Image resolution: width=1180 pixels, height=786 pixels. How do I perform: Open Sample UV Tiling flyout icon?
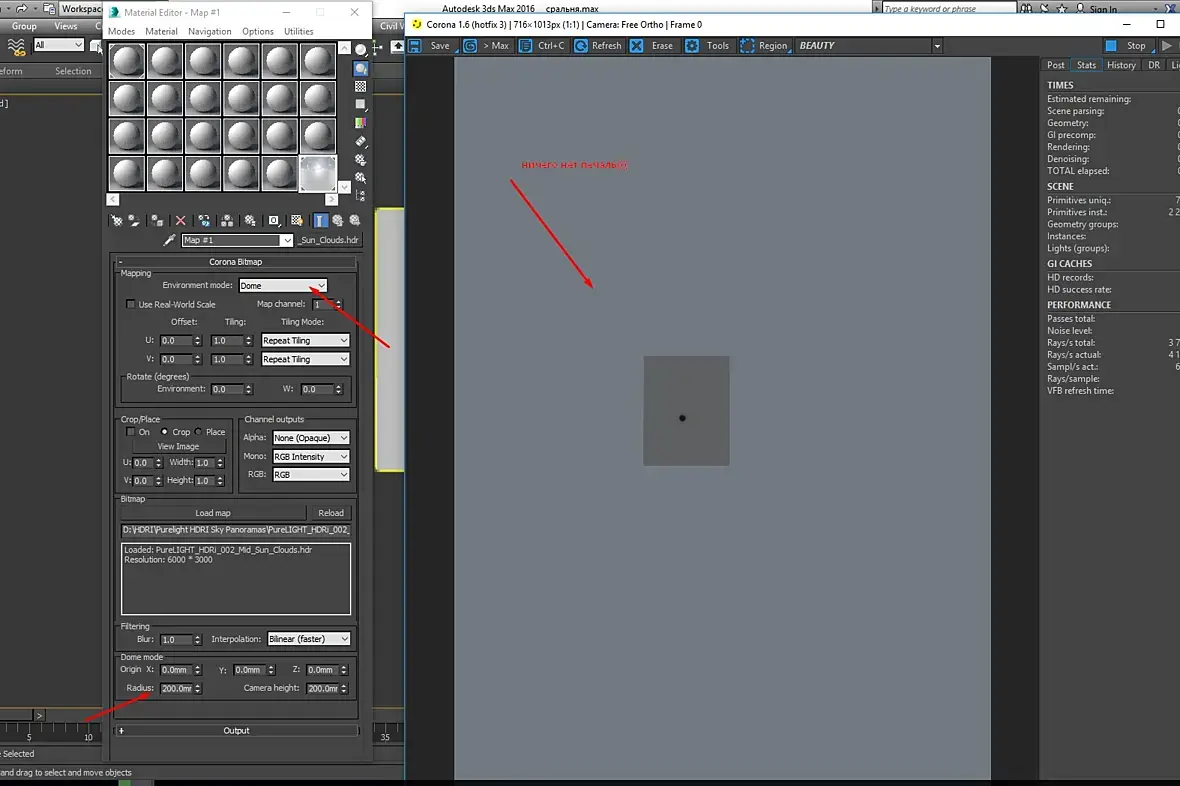pyautogui.click(x=361, y=105)
